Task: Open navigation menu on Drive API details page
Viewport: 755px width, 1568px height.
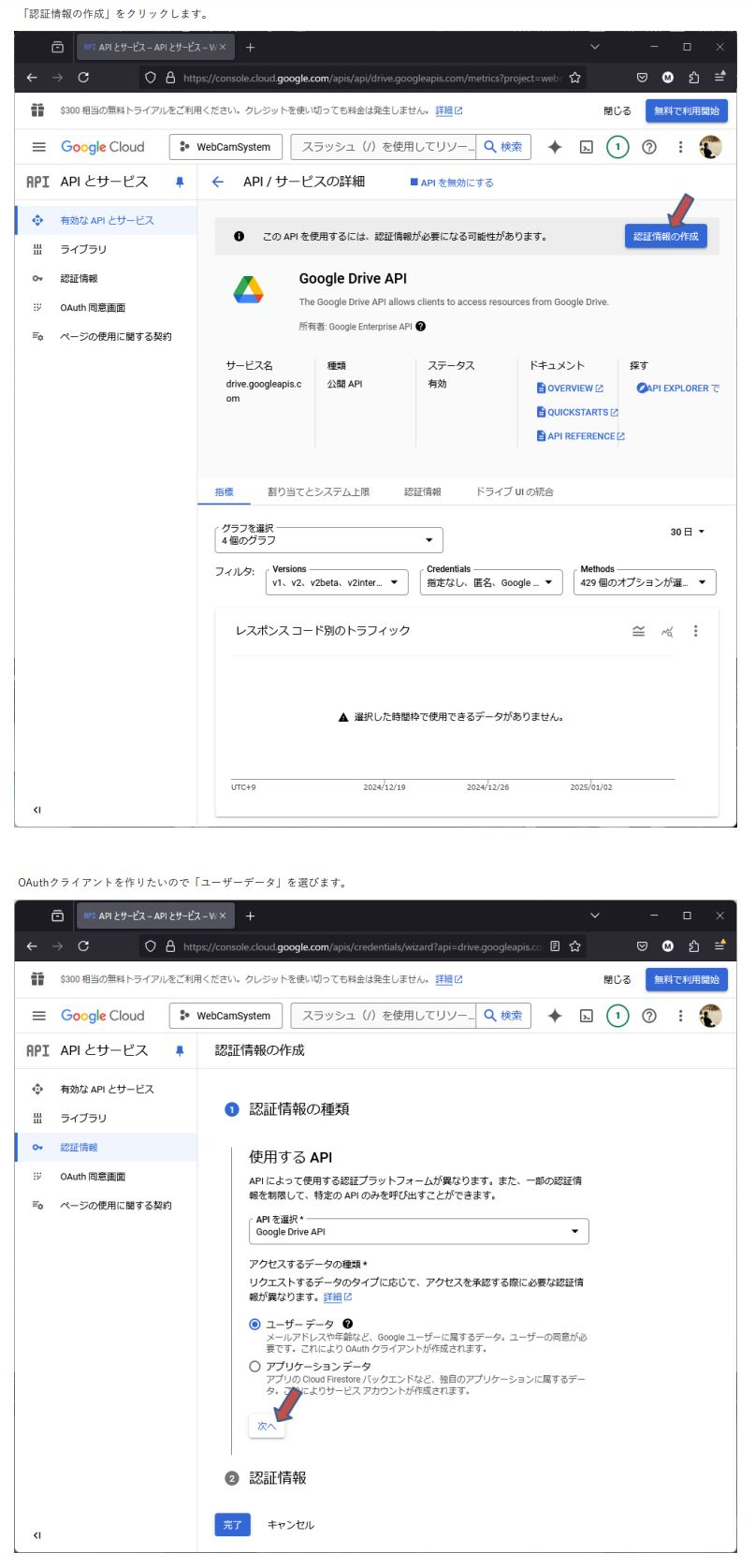Action: 38,147
